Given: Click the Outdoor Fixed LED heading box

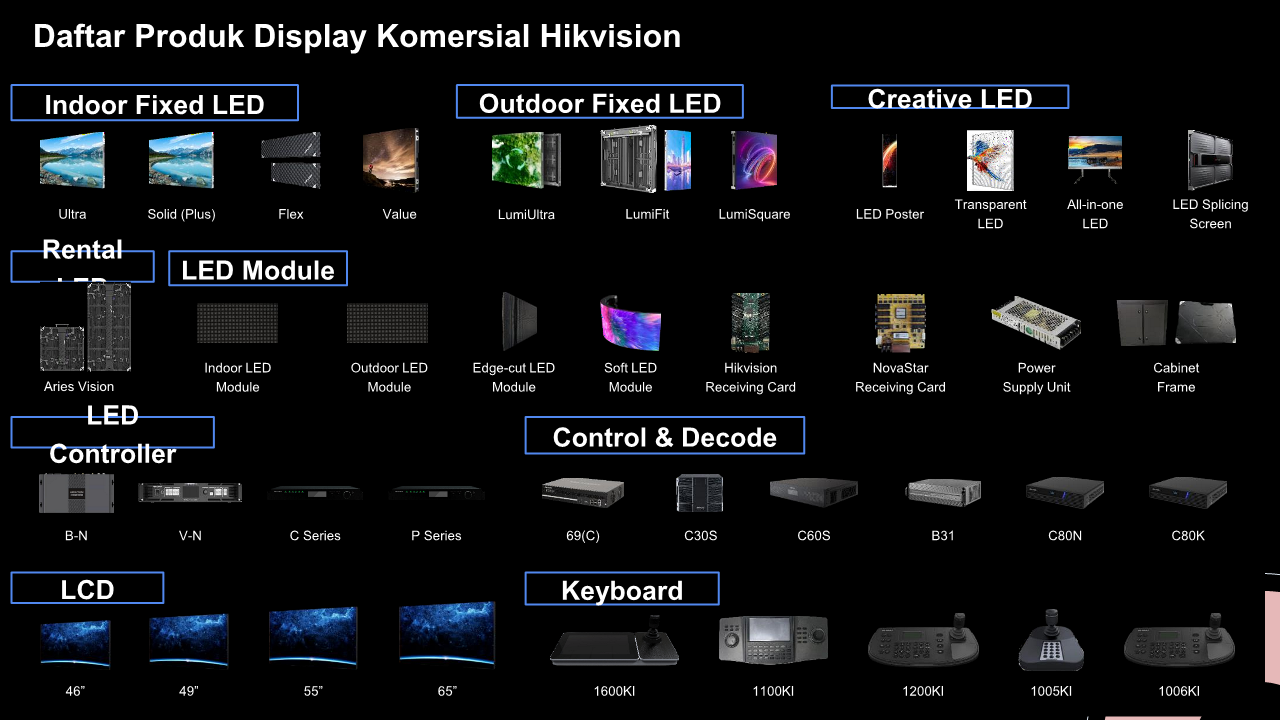Looking at the screenshot, I should coord(600,102).
